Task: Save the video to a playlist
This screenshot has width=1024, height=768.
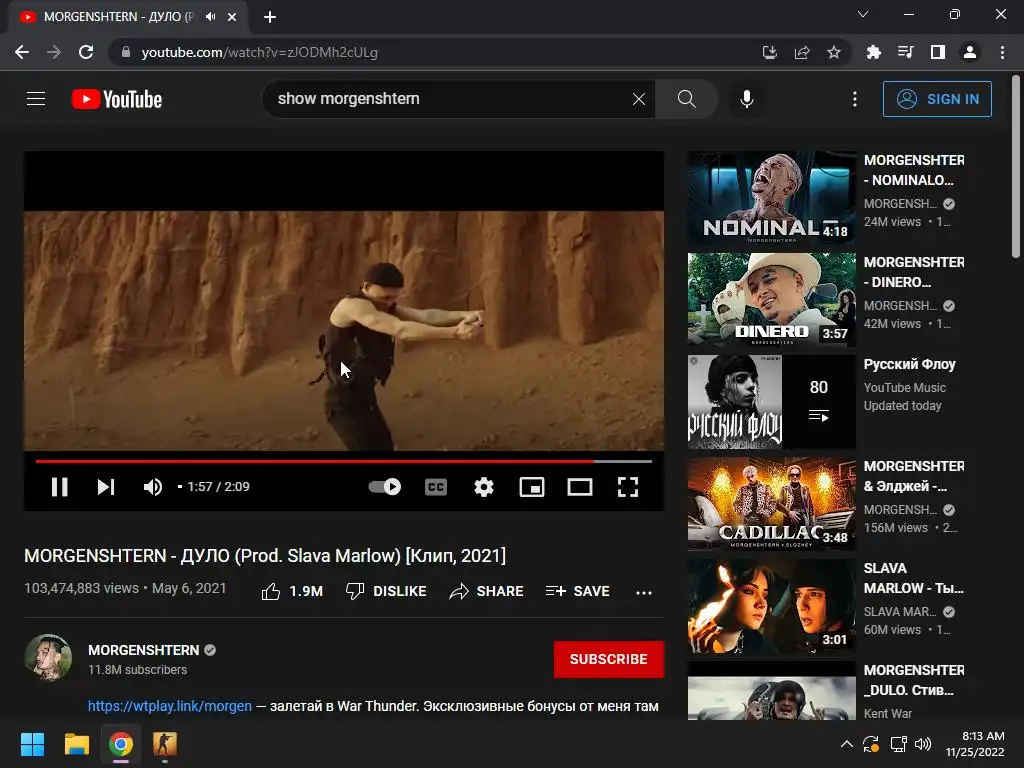Action: point(578,592)
